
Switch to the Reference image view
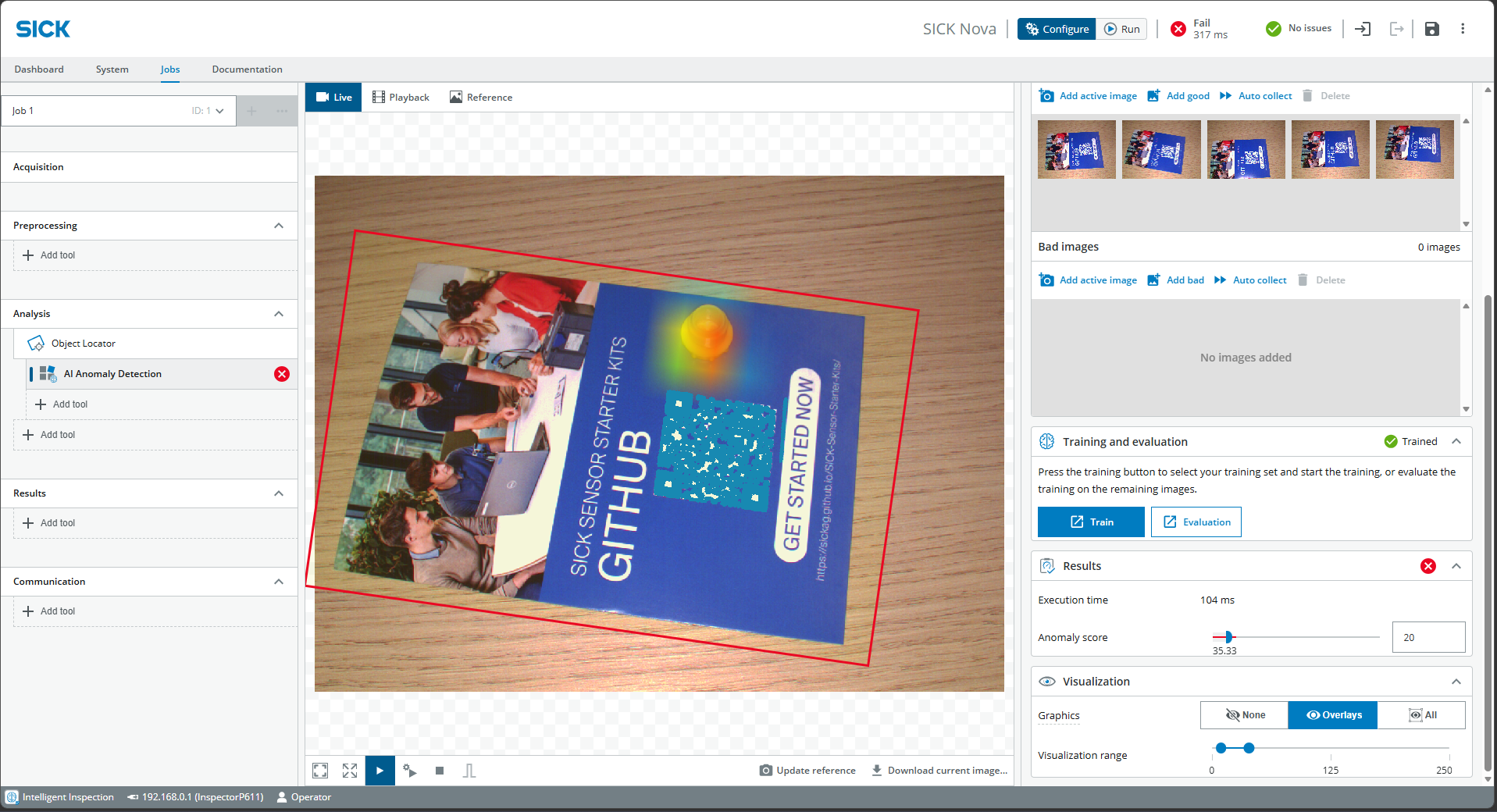pos(481,98)
